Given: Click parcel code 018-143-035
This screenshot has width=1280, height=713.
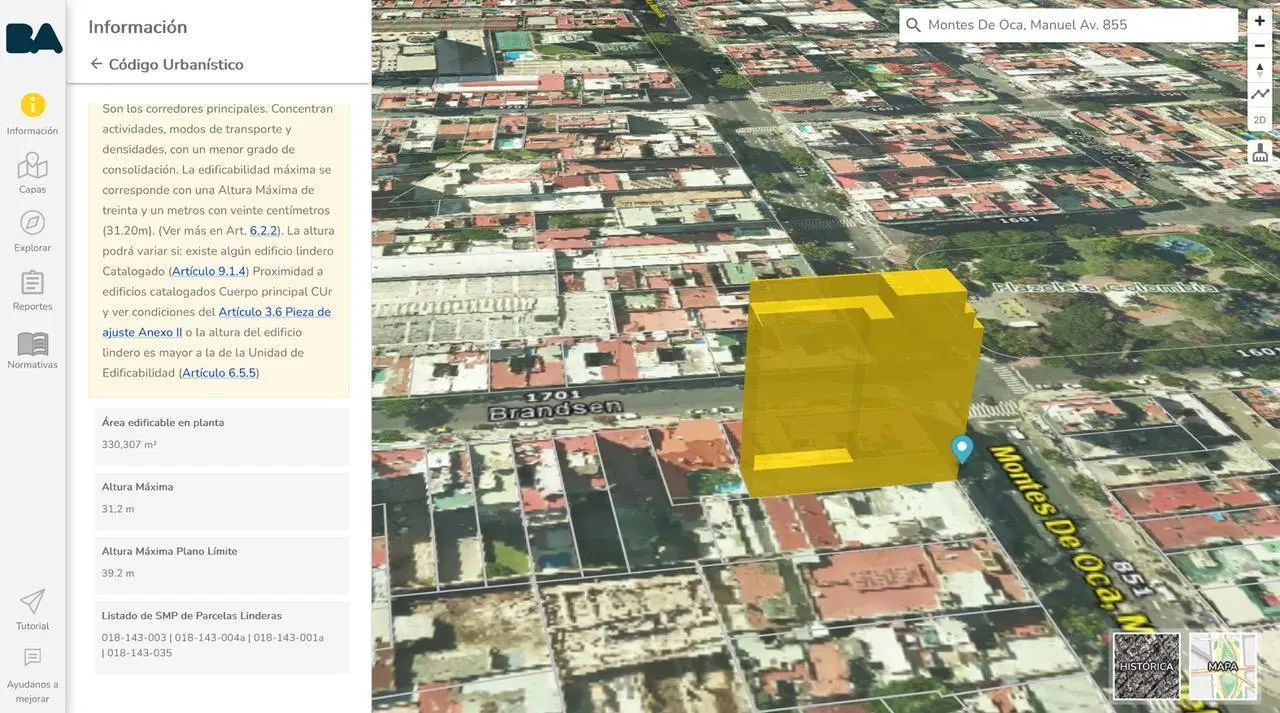Looking at the screenshot, I should (140, 653).
